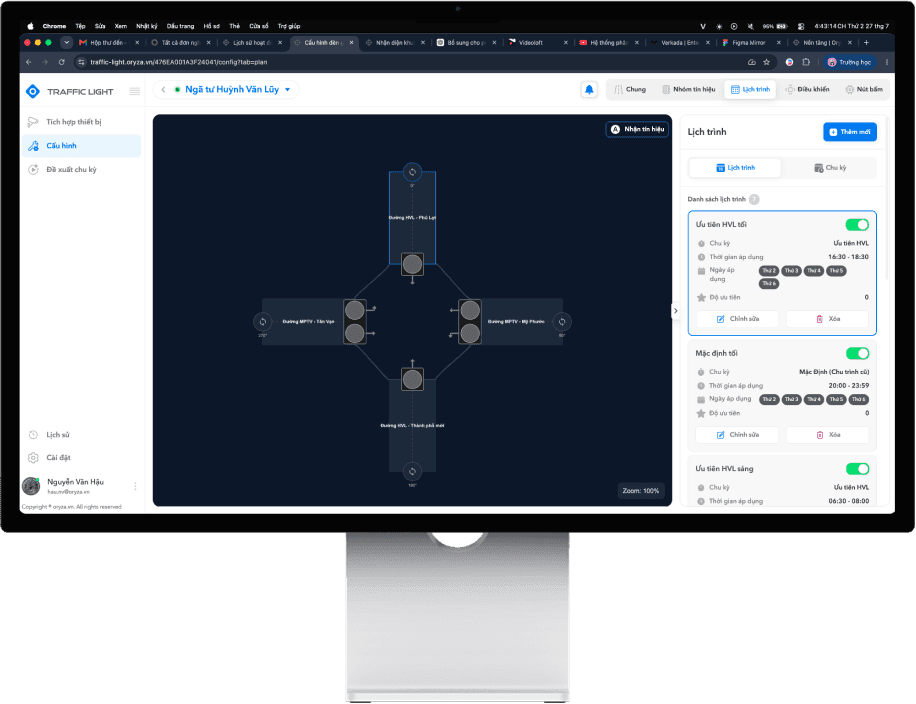This screenshot has height=704, width=916.
Task: Go back with the left chevron beside intersection name
Action: (x=163, y=89)
